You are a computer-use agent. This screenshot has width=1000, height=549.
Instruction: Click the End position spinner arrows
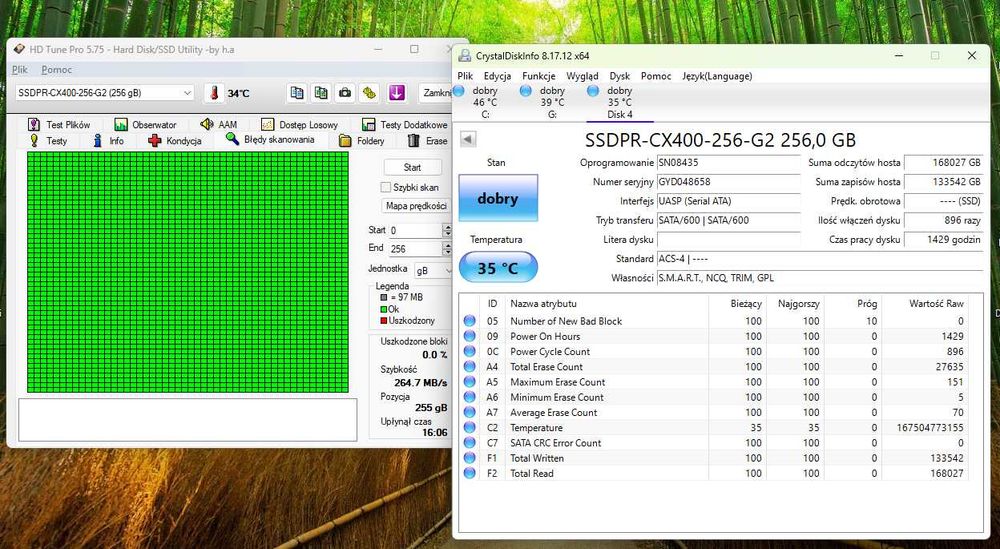point(447,249)
